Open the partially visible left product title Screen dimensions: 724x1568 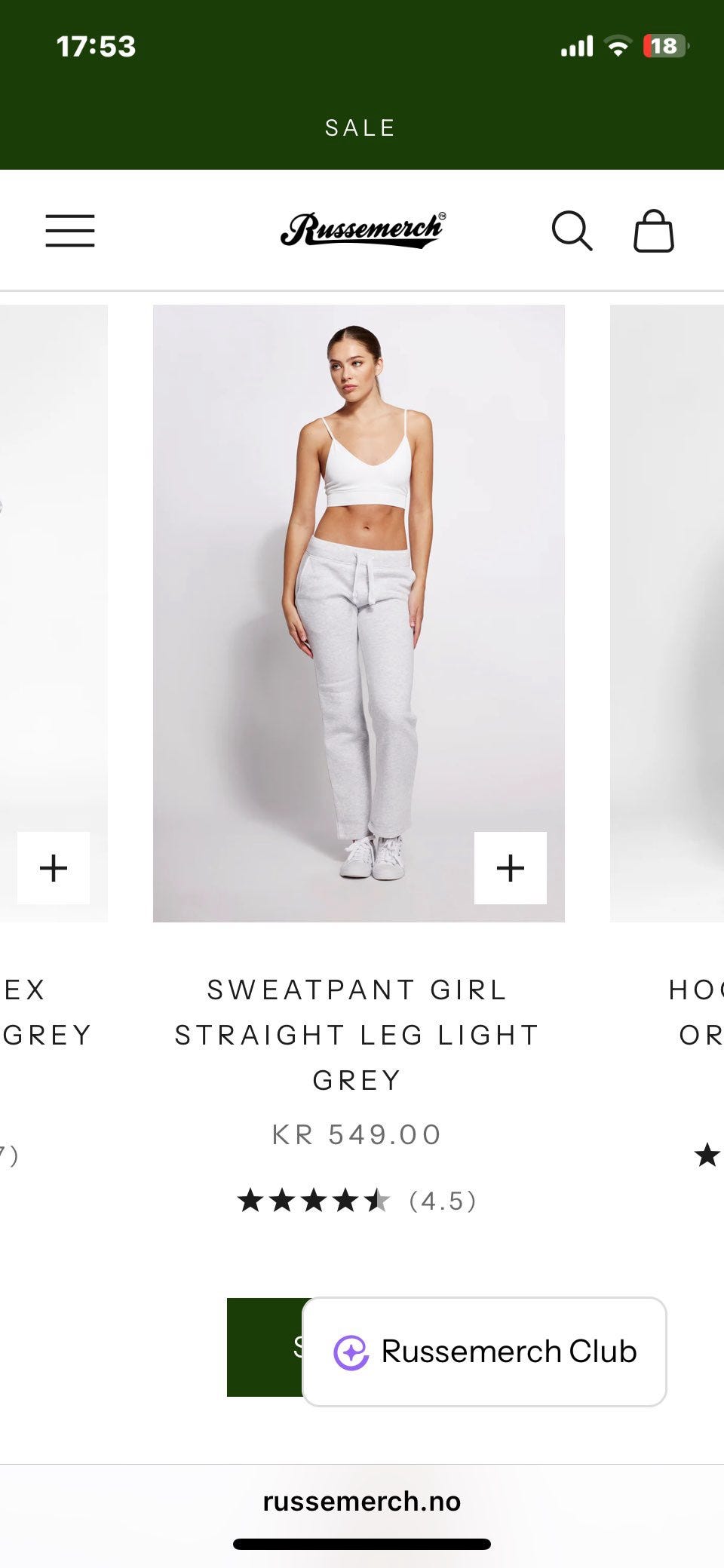click(47, 1012)
